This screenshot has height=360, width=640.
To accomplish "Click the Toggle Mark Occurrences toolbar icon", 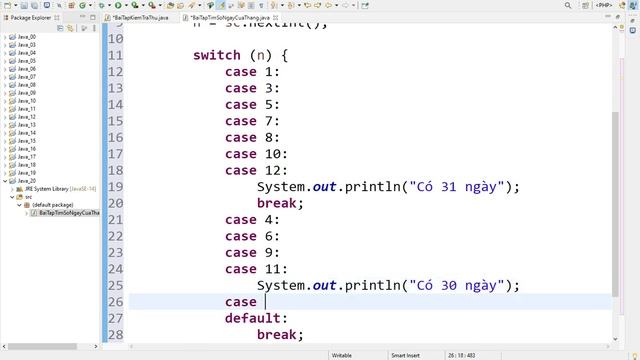I will point(221,5).
